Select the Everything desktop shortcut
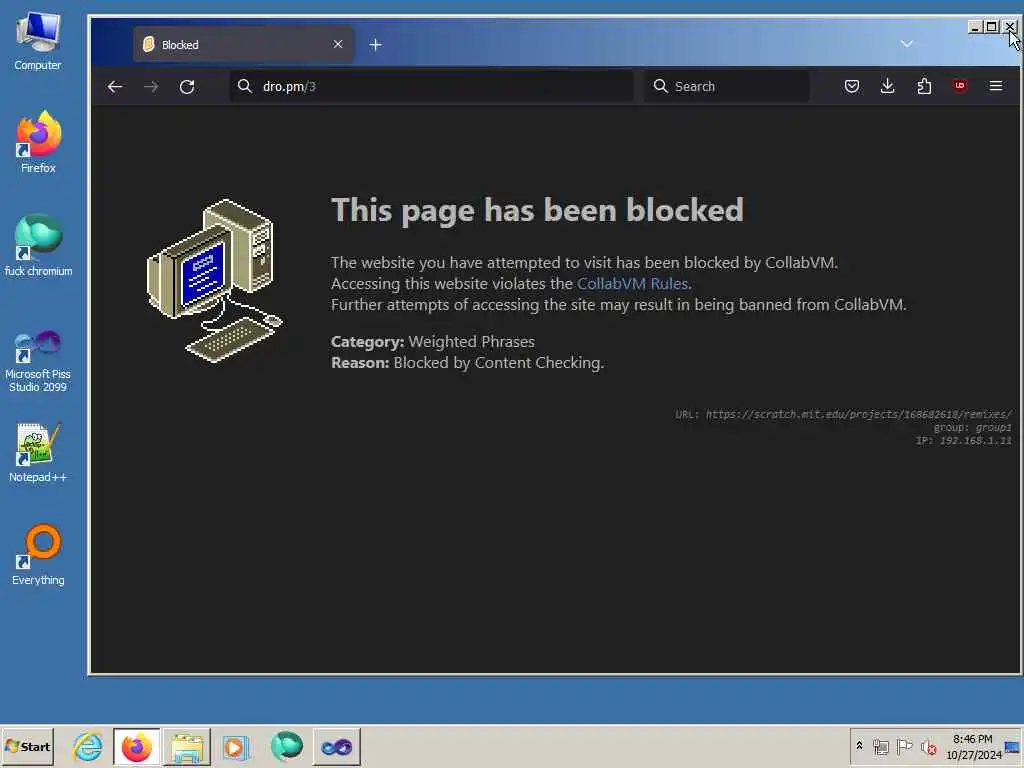The image size is (1024, 768). tap(38, 555)
